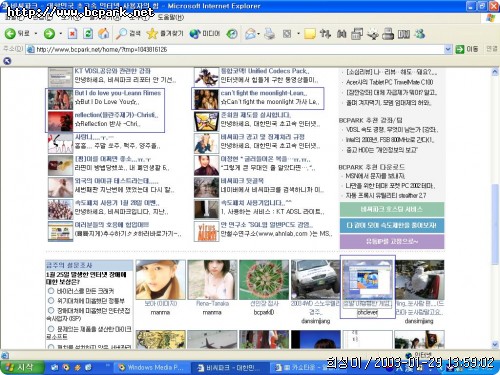500x375 pixels.
Task: Switch to Windows Media Player taskbar button
Action: pyautogui.click(x=151, y=367)
